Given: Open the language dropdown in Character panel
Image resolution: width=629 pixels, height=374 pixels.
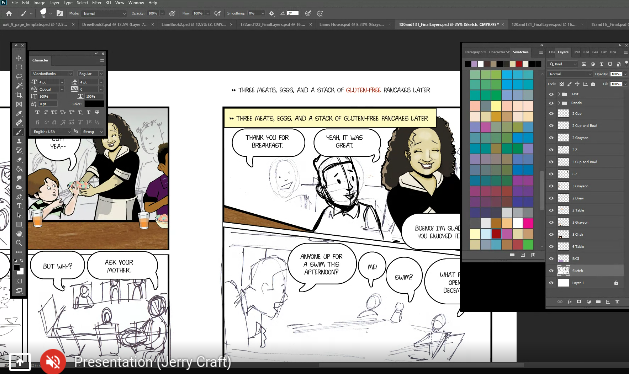Looking at the screenshot, I should point(52,131).
